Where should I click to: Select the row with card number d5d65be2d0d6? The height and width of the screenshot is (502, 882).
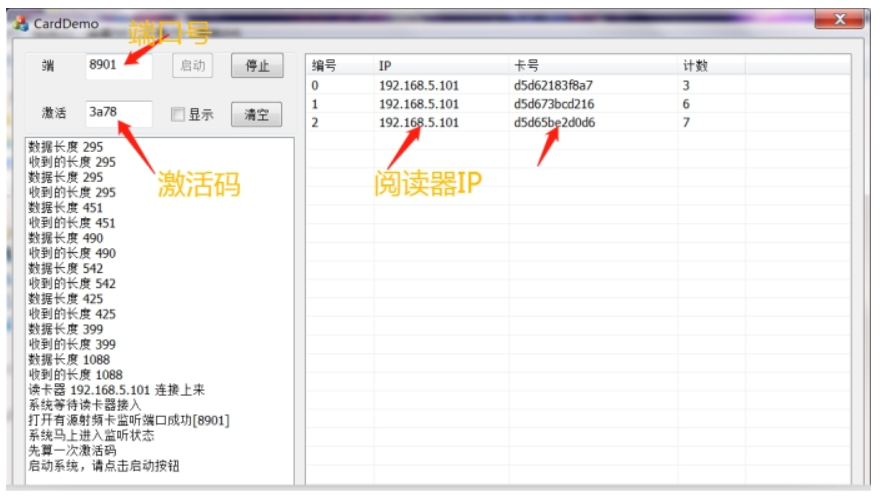tap(553, 123)
